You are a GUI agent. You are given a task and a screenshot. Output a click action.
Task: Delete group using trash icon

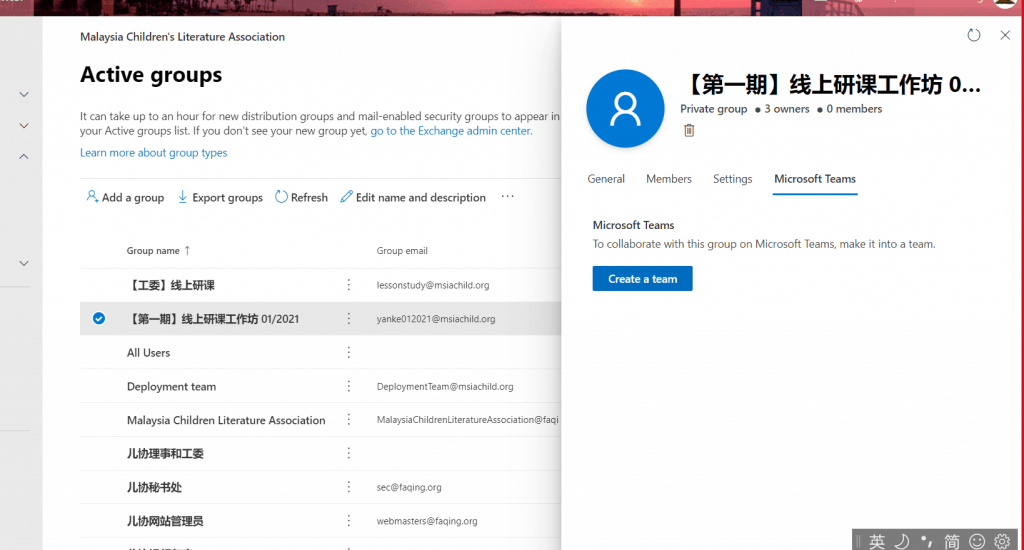689,130
